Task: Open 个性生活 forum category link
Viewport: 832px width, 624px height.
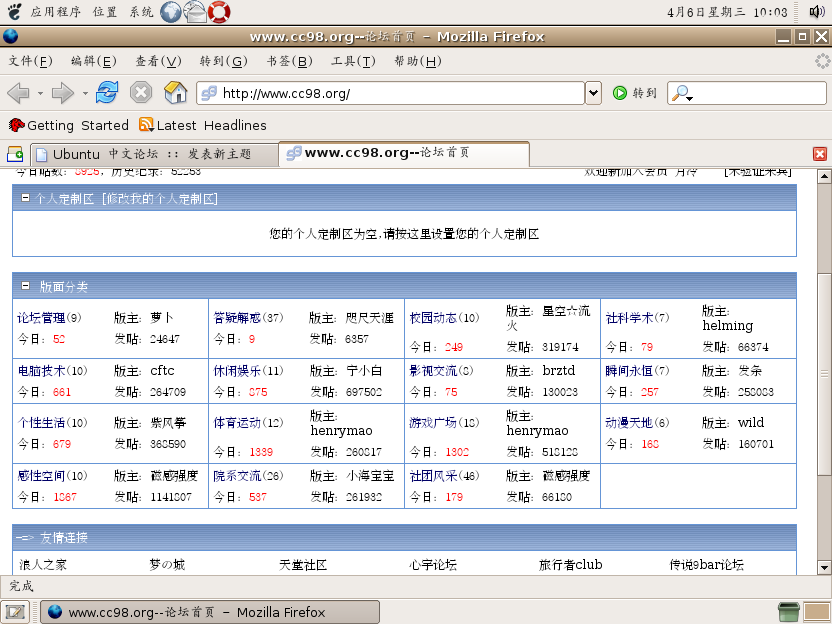Action: pyautogui.click(x=41, y=422)
